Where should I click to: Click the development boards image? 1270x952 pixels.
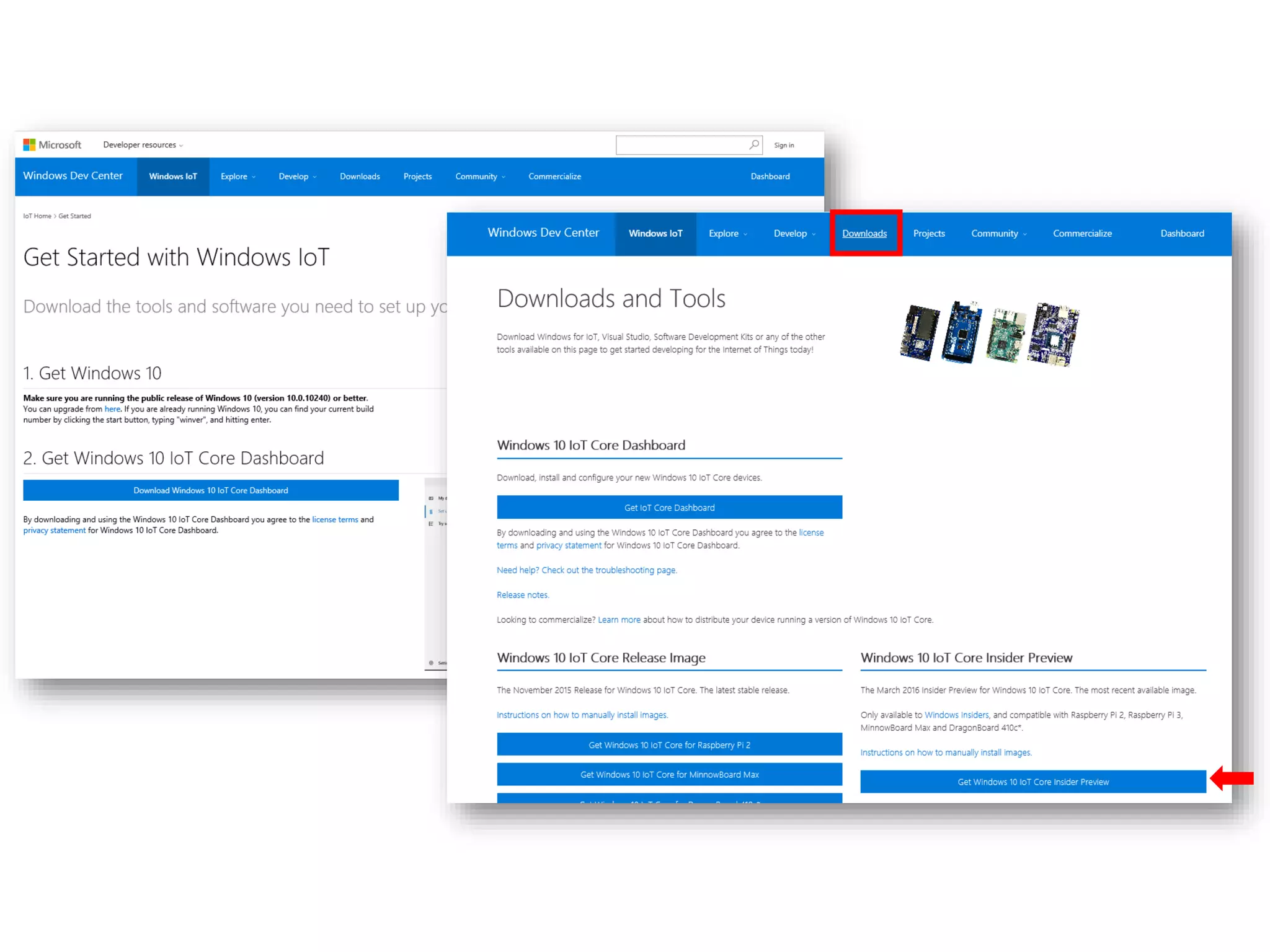point(989,333)
